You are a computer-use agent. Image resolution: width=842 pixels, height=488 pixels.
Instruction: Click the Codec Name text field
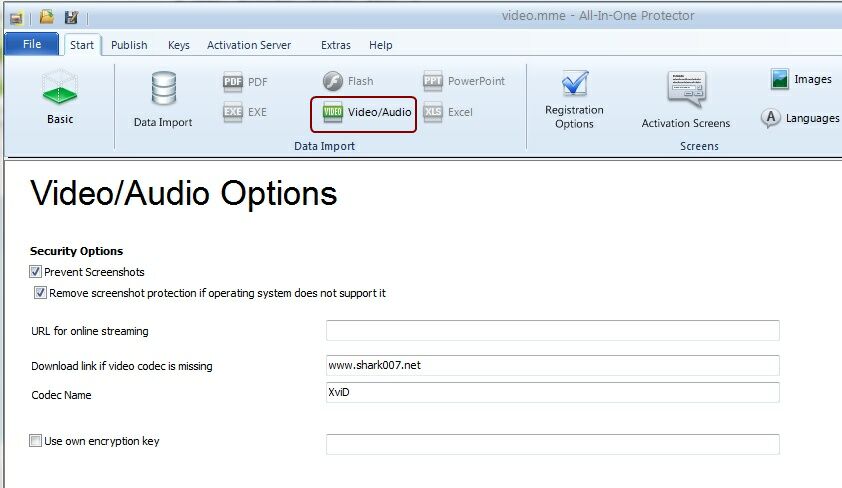(552, 393)
